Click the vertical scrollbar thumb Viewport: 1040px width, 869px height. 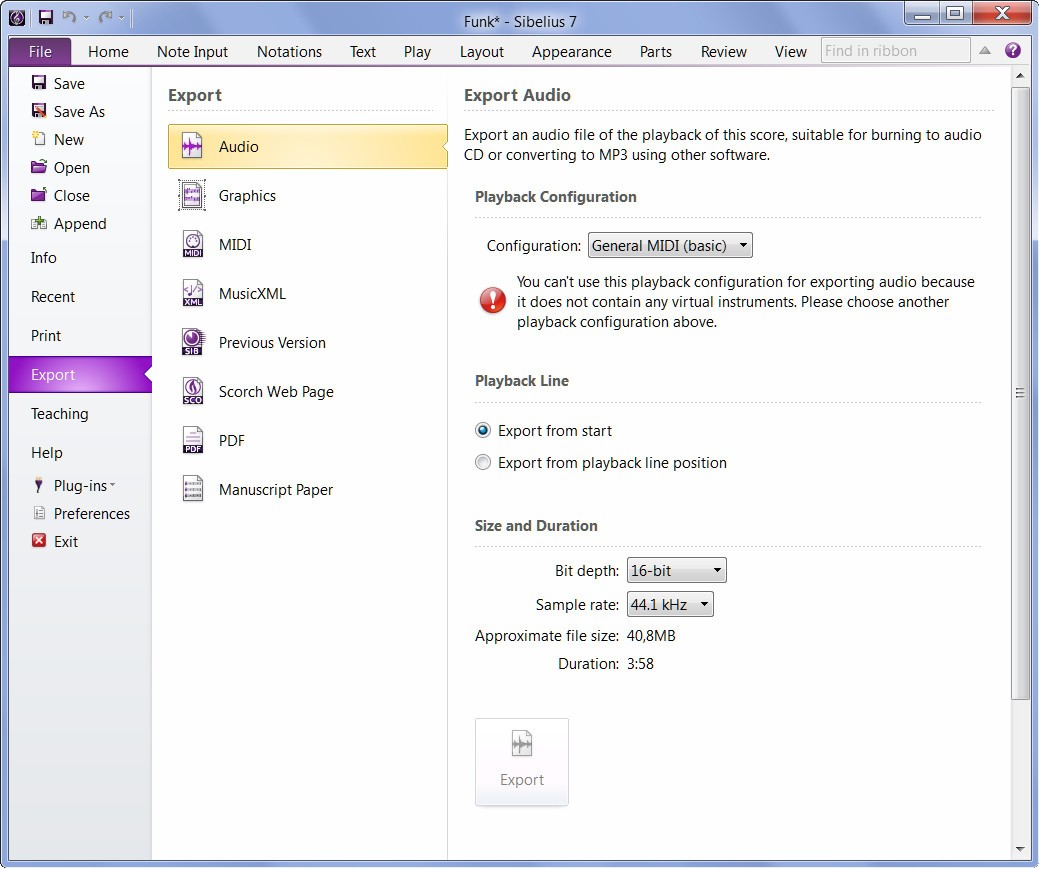tap(1020, 393)
